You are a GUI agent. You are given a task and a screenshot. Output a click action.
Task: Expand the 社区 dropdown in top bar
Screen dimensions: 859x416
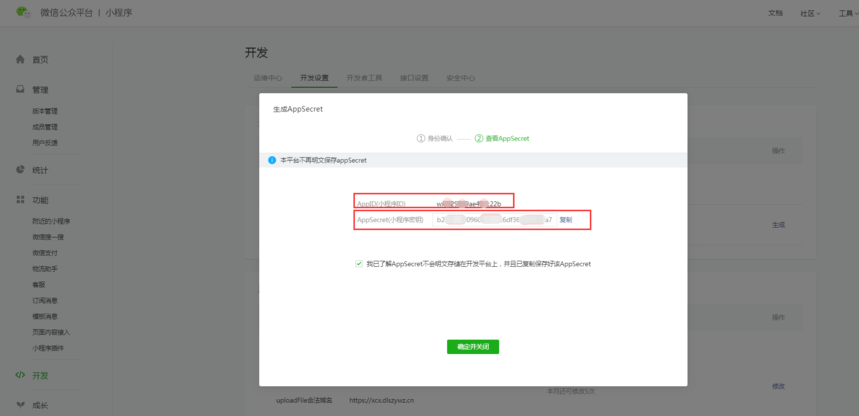[x=809, y=14]
